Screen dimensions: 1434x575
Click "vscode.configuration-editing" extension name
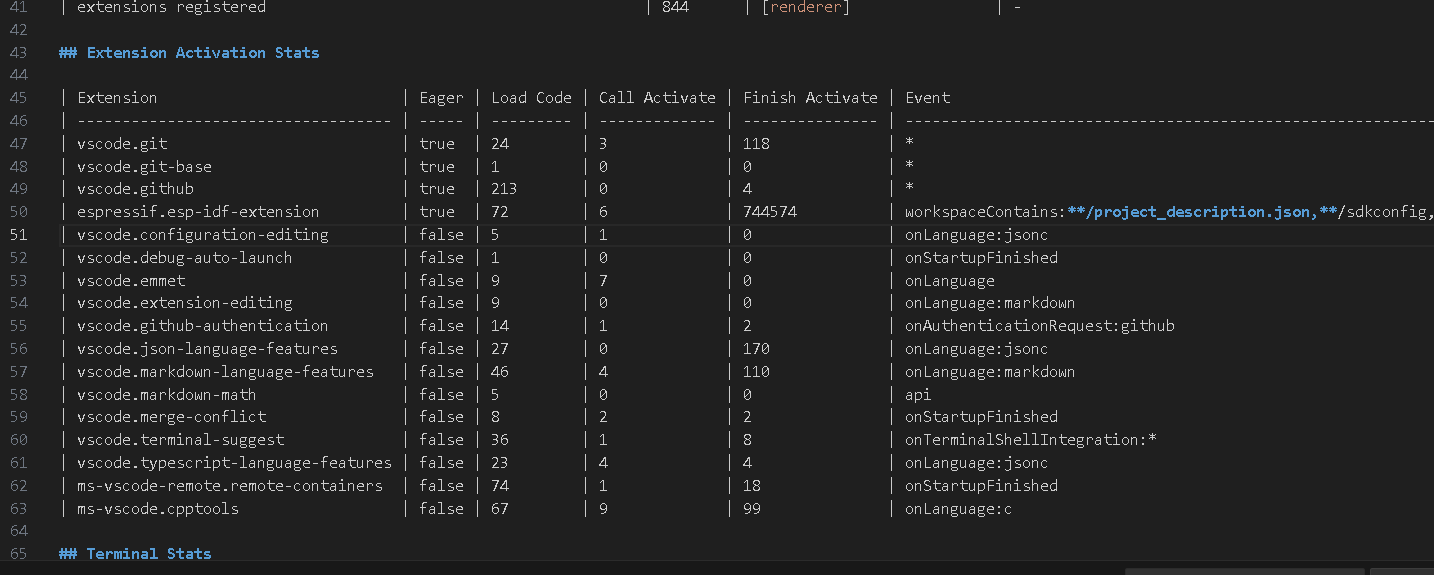(202, 234)
